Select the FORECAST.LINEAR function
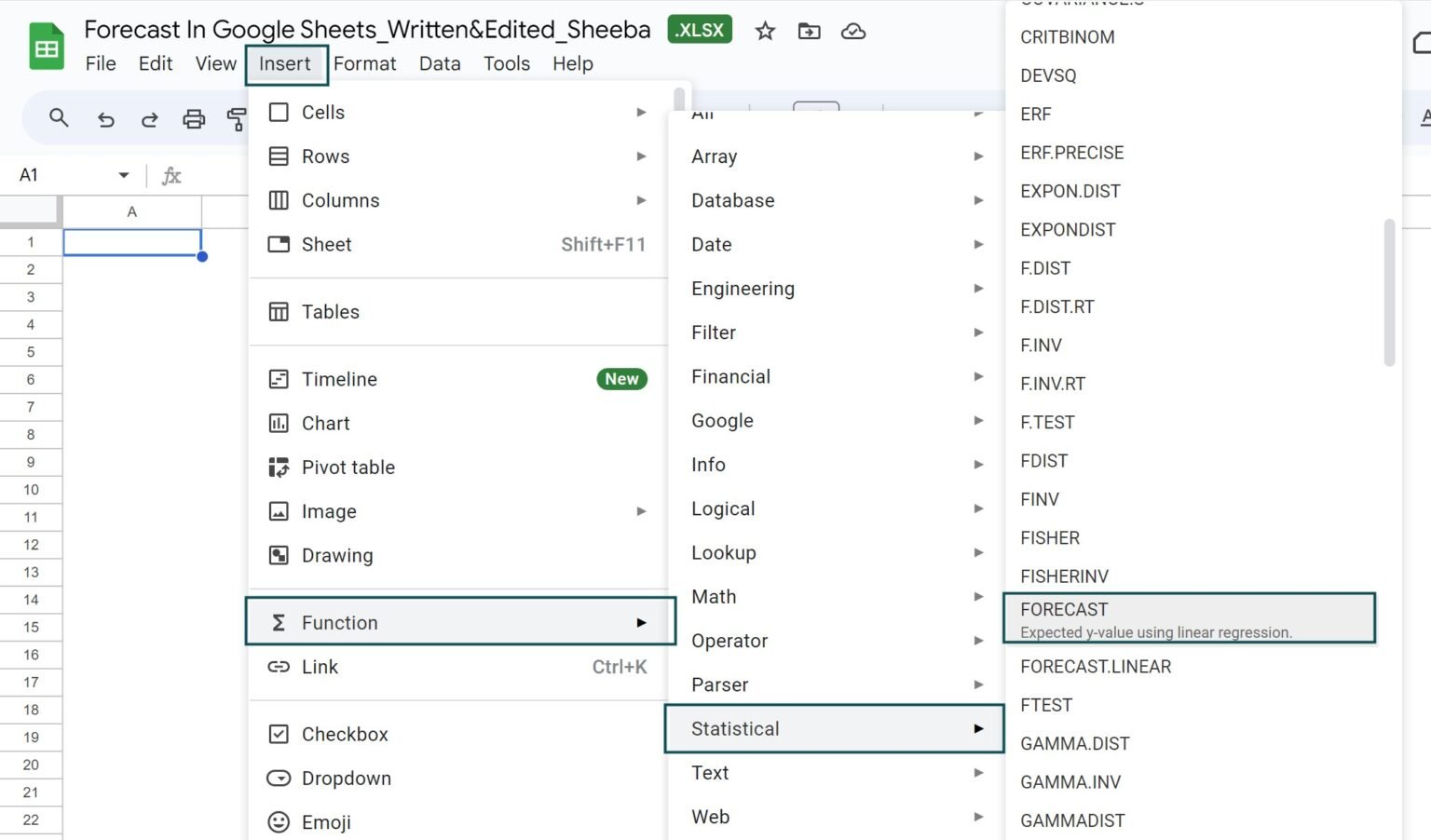The image size is (1431, 840). [1095, 666]
